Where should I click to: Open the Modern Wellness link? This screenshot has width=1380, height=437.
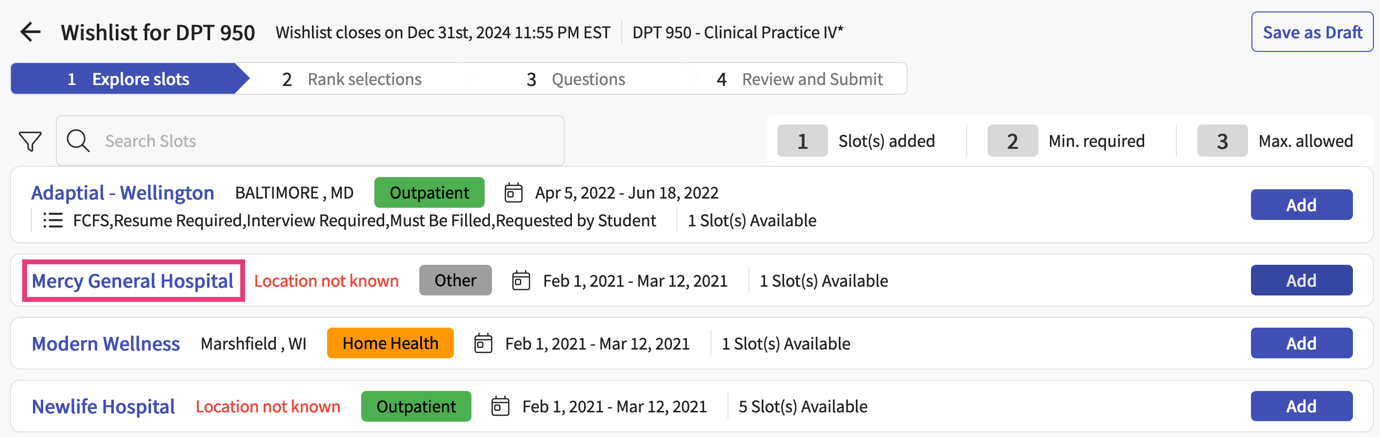tap(106, 344)
